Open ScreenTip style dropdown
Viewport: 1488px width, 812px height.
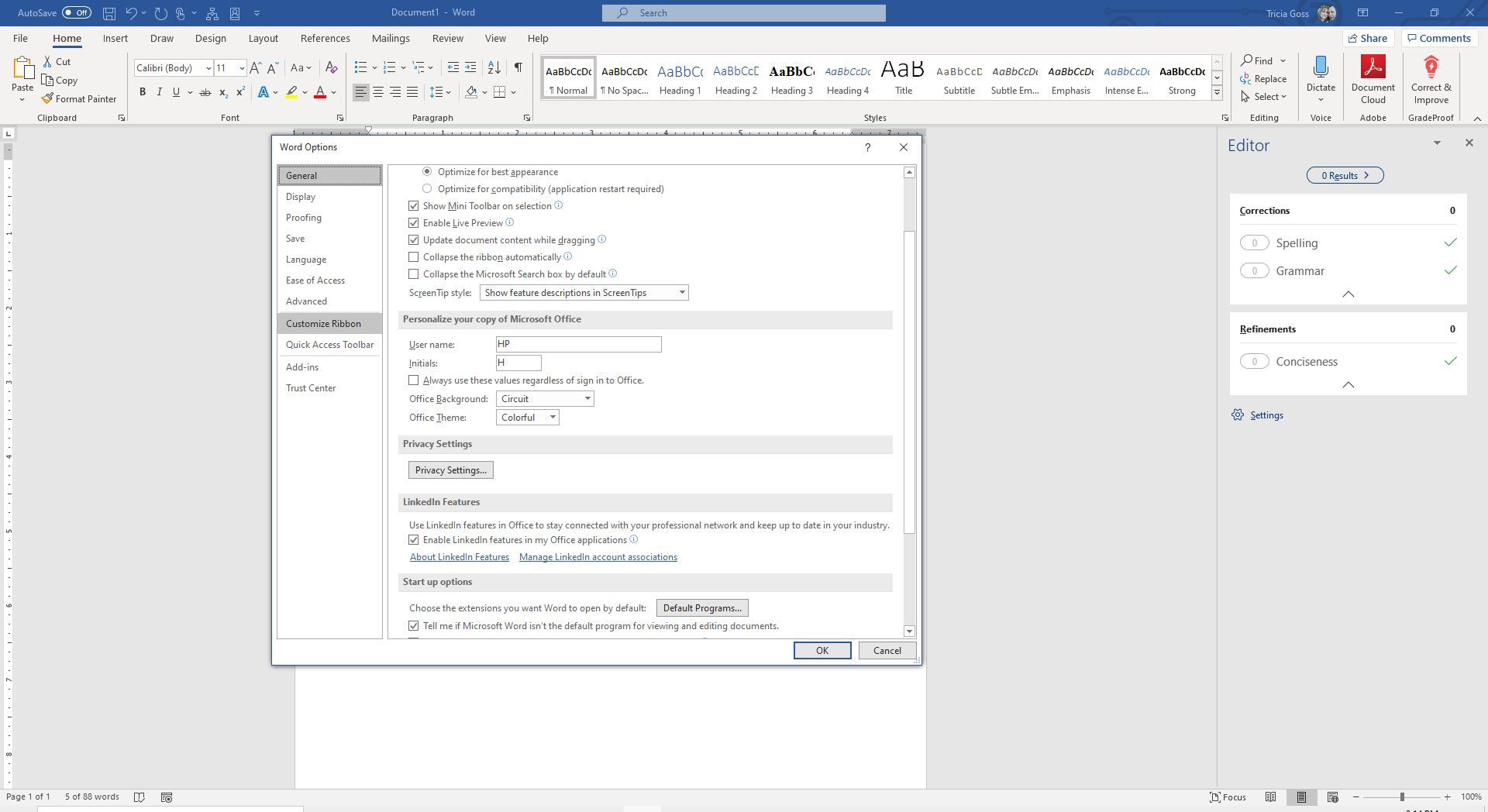point(584,293)
